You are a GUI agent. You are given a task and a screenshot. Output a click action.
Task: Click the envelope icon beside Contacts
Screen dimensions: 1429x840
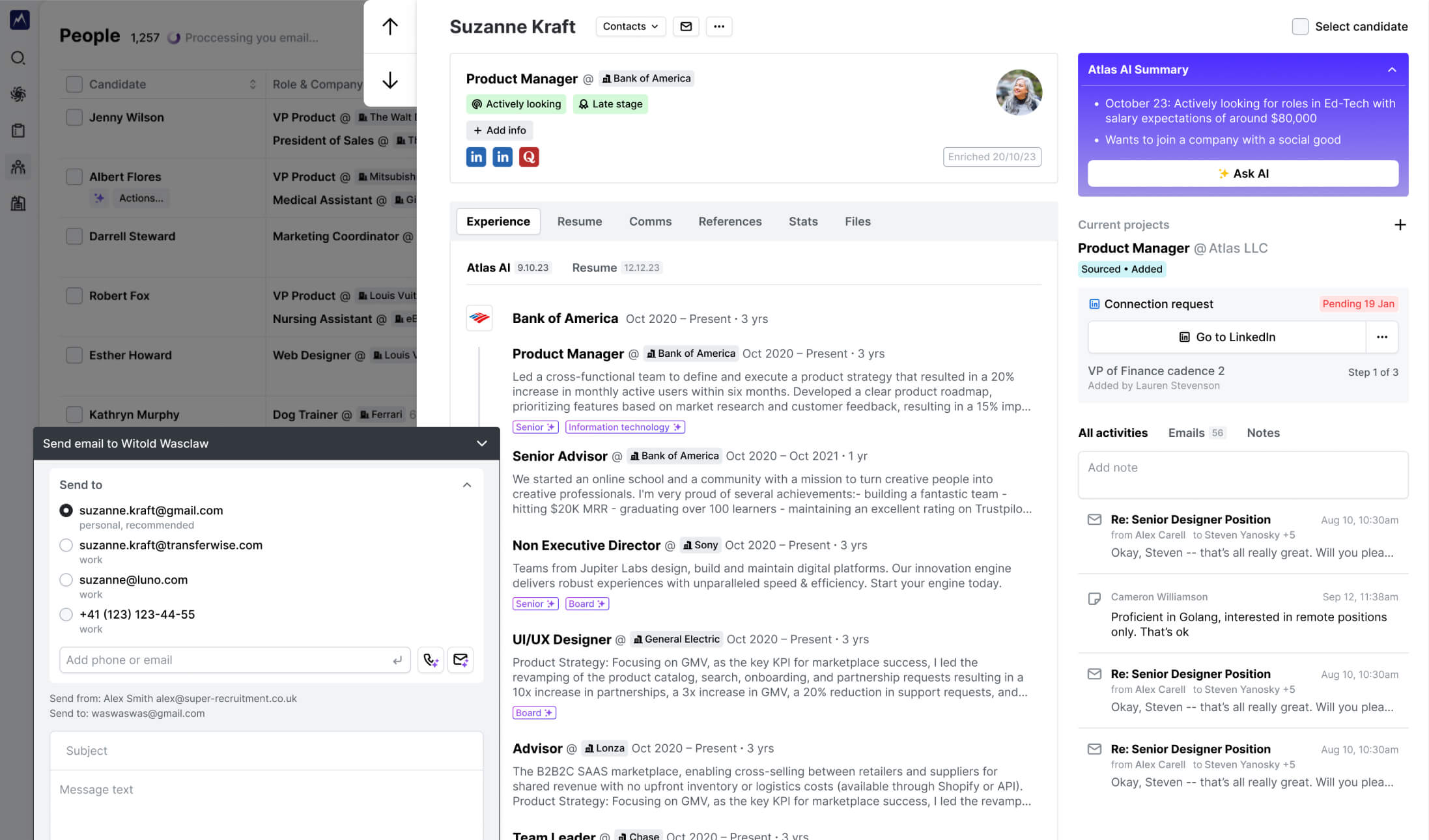686,27
